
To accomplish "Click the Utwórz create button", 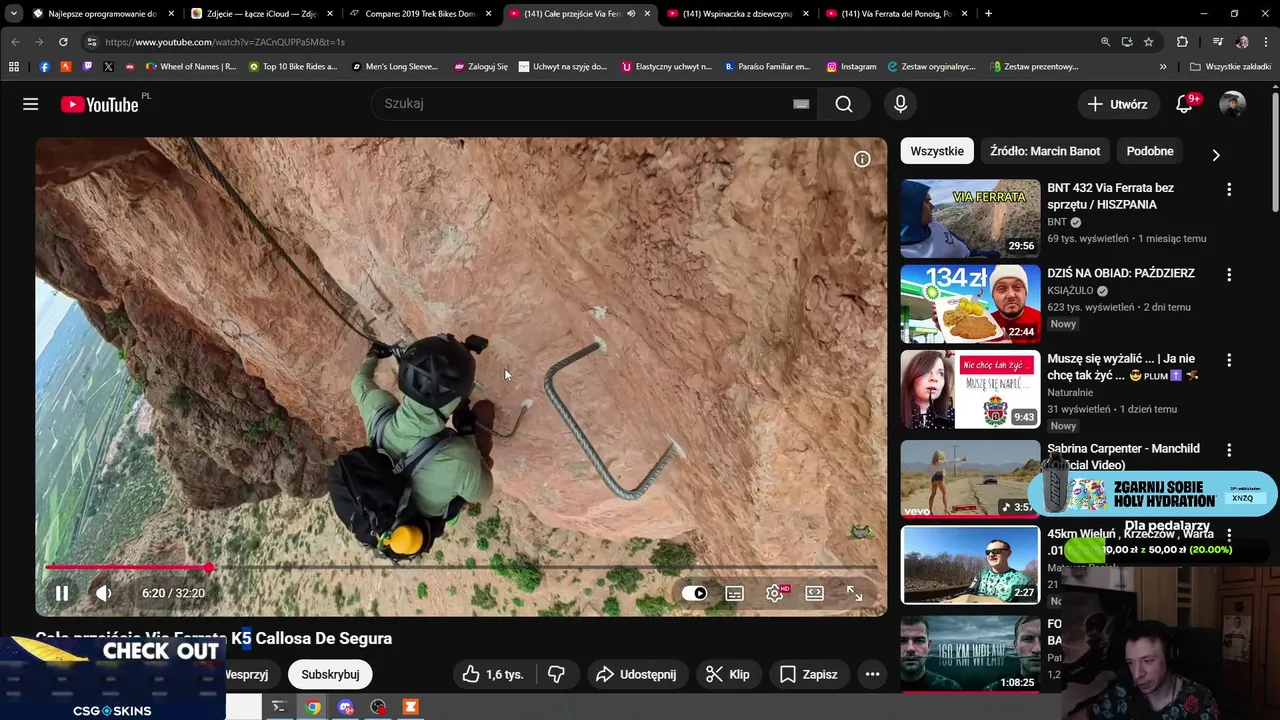I will [1118, 104].
